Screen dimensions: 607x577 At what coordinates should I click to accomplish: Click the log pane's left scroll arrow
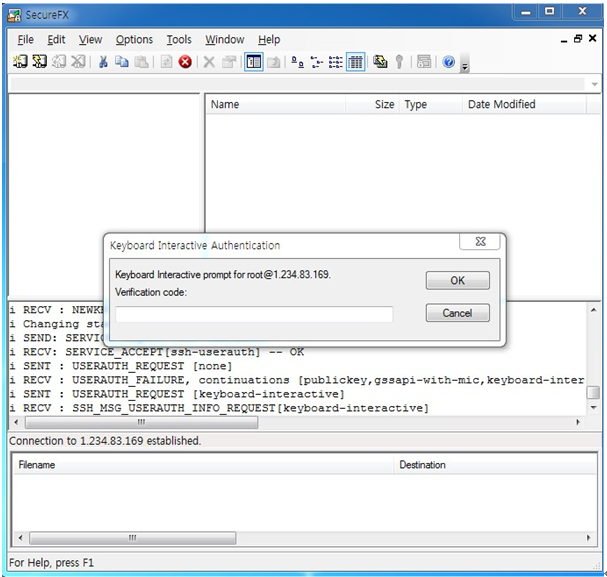[x=16, y=422]
